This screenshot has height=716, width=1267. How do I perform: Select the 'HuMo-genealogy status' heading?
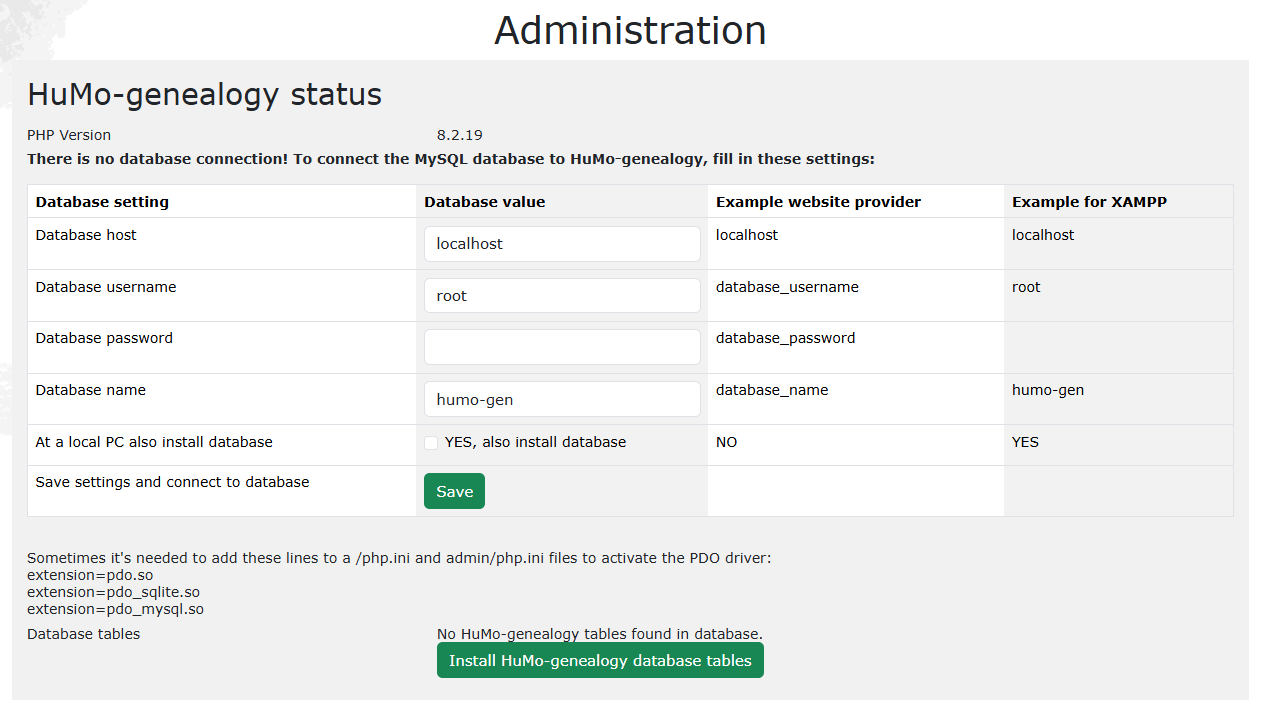[204, 94]
